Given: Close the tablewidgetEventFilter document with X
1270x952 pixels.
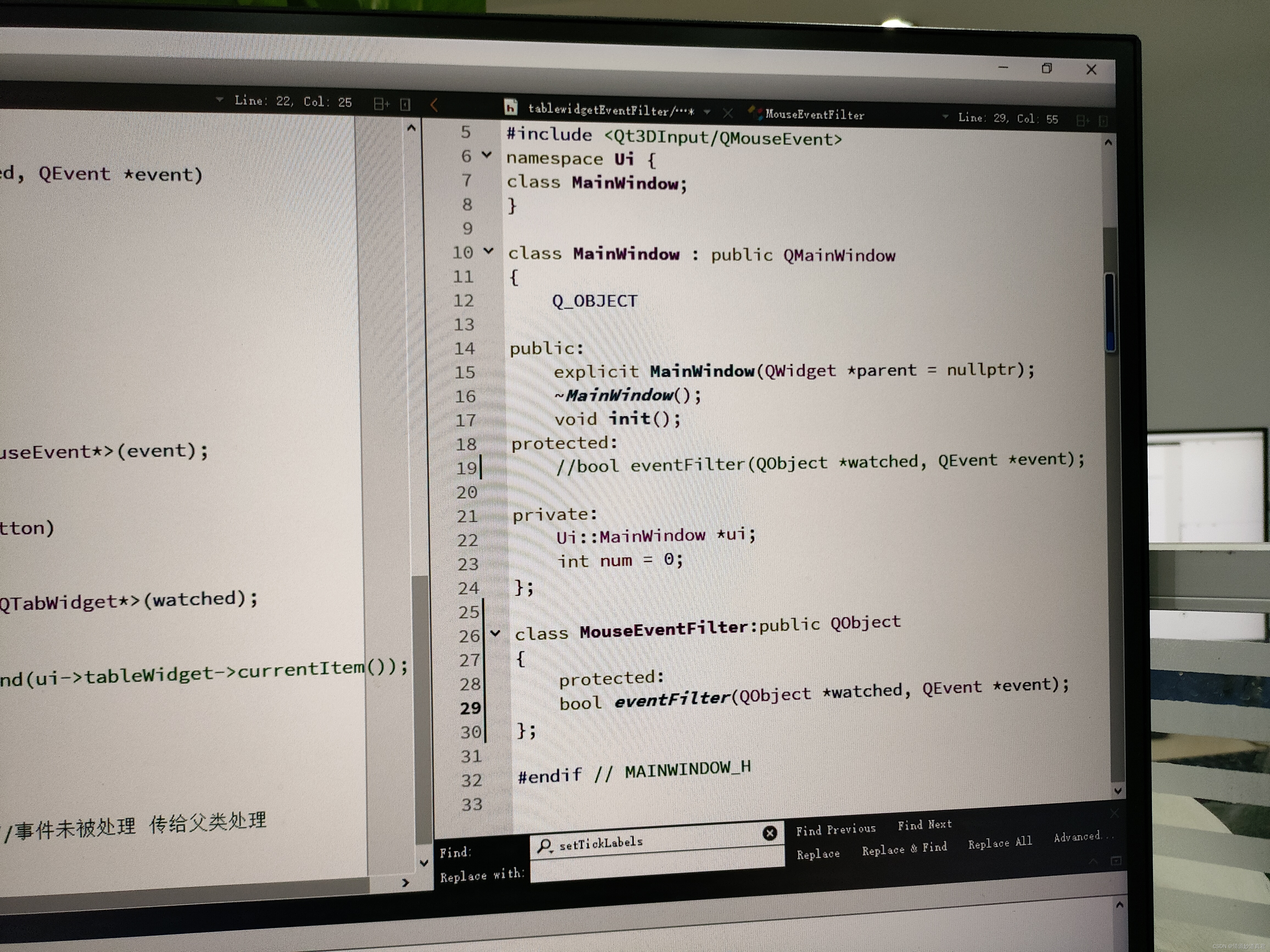Looking at the screenshot, I should click(728, 113).
